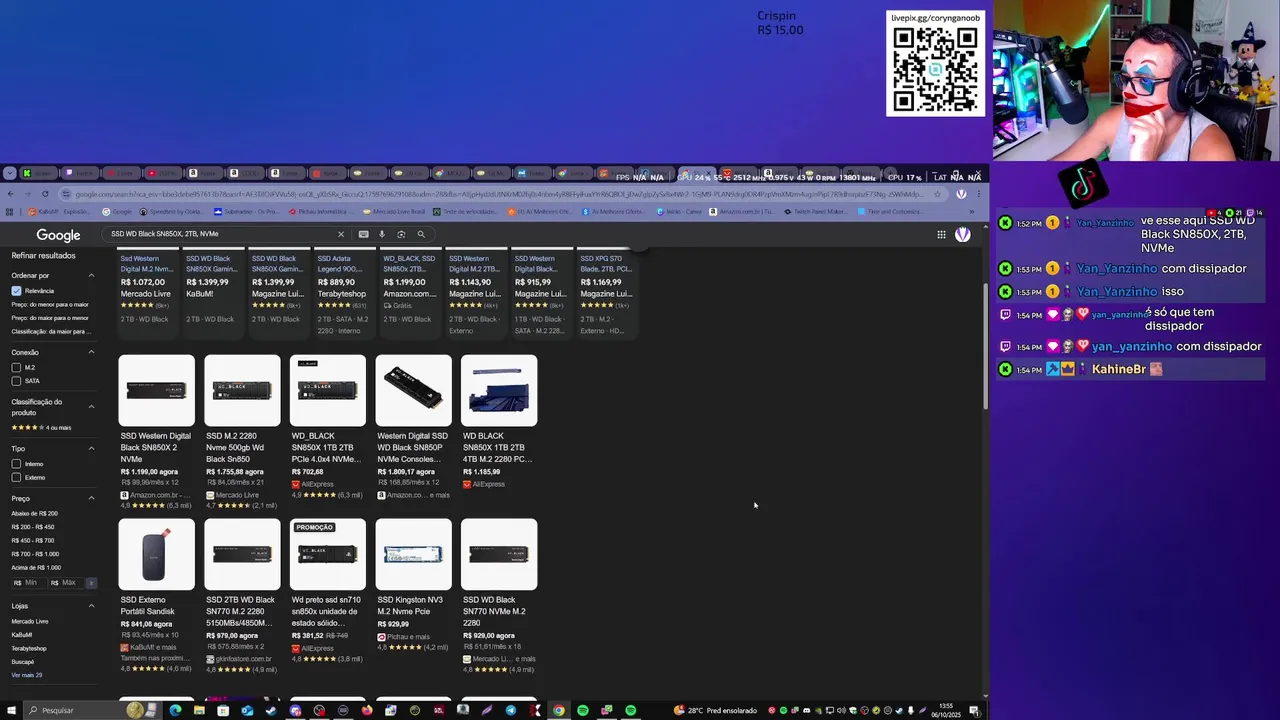Check the Interno type filter
This screenshot has width=1280, height=720.
pyautogui.click(x=16, y=464)
